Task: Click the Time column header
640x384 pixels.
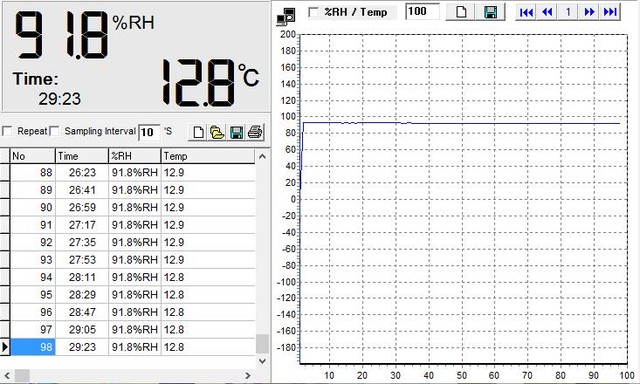Action: (82, 156)
